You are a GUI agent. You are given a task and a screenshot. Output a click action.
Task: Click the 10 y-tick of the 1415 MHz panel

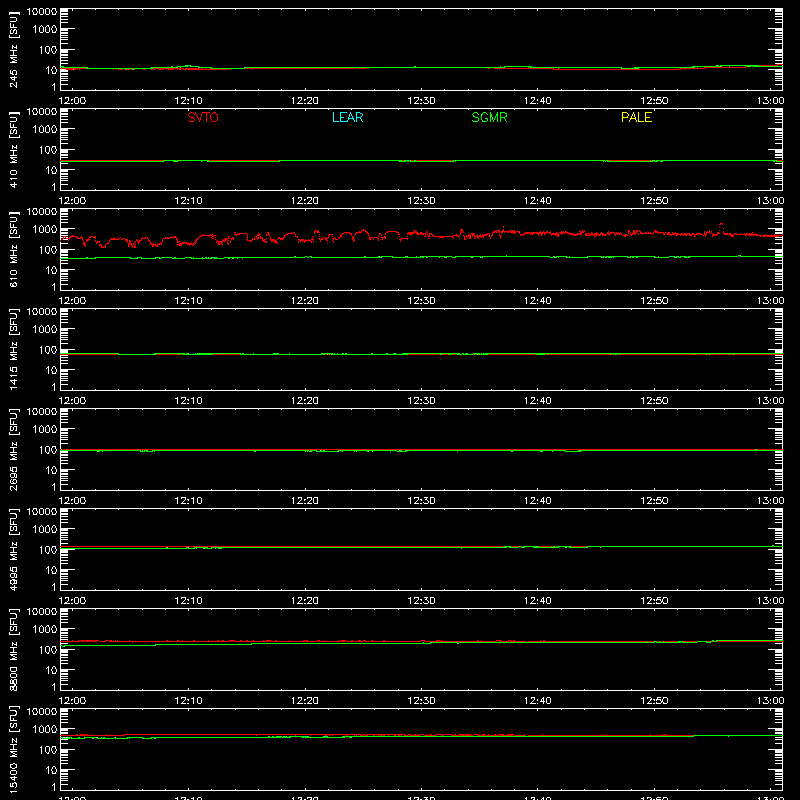click(x=51, y=370)
